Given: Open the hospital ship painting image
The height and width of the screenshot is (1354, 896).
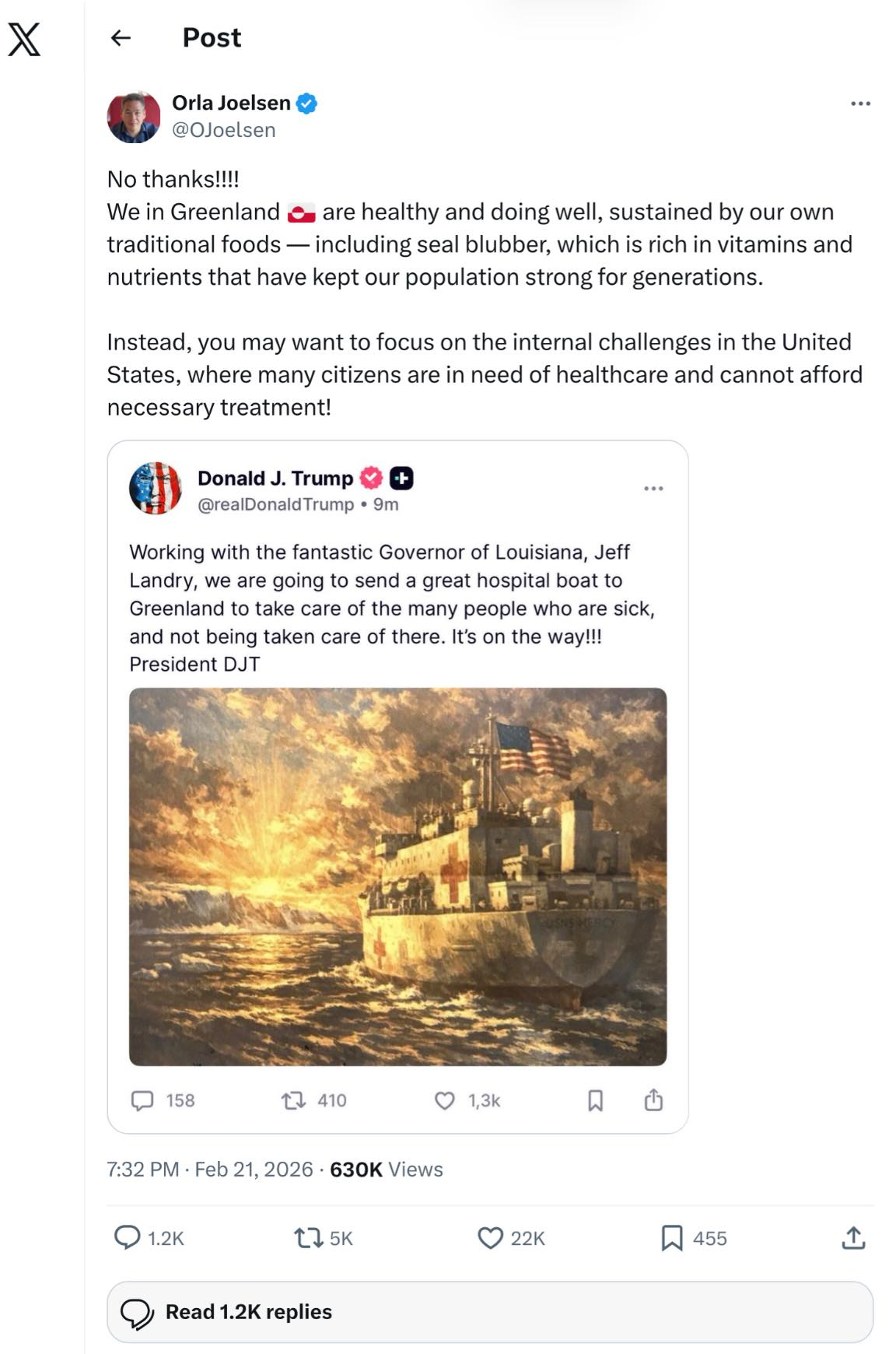Looking at the screenshot, I should pyautogui.click(x=397, y=876).
